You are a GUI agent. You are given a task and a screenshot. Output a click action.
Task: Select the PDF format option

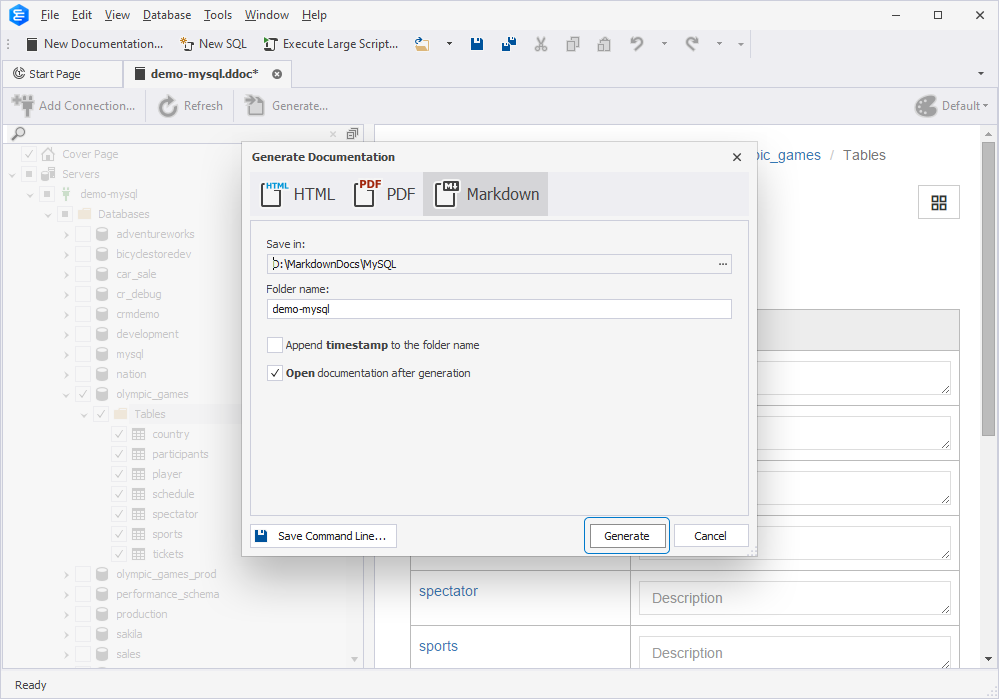pyautogui.click(x=385, y=194)
